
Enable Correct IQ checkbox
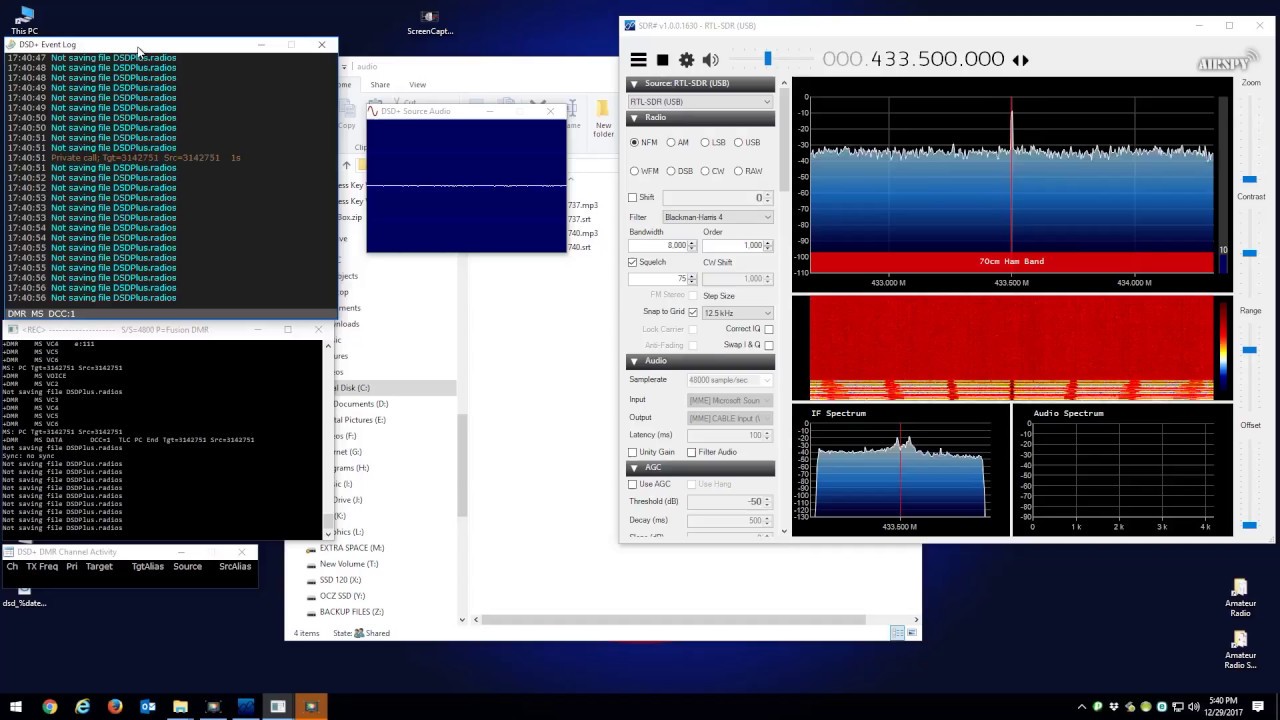coord(768,329)
